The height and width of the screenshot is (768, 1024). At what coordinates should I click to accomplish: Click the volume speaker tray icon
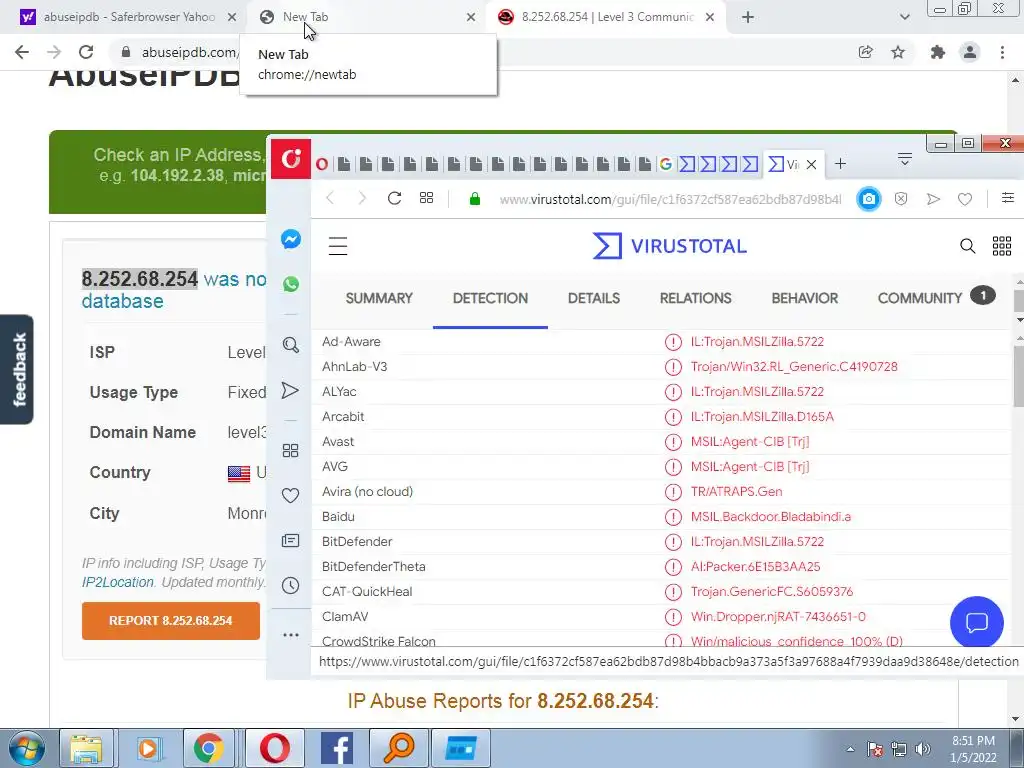point(922,749)
